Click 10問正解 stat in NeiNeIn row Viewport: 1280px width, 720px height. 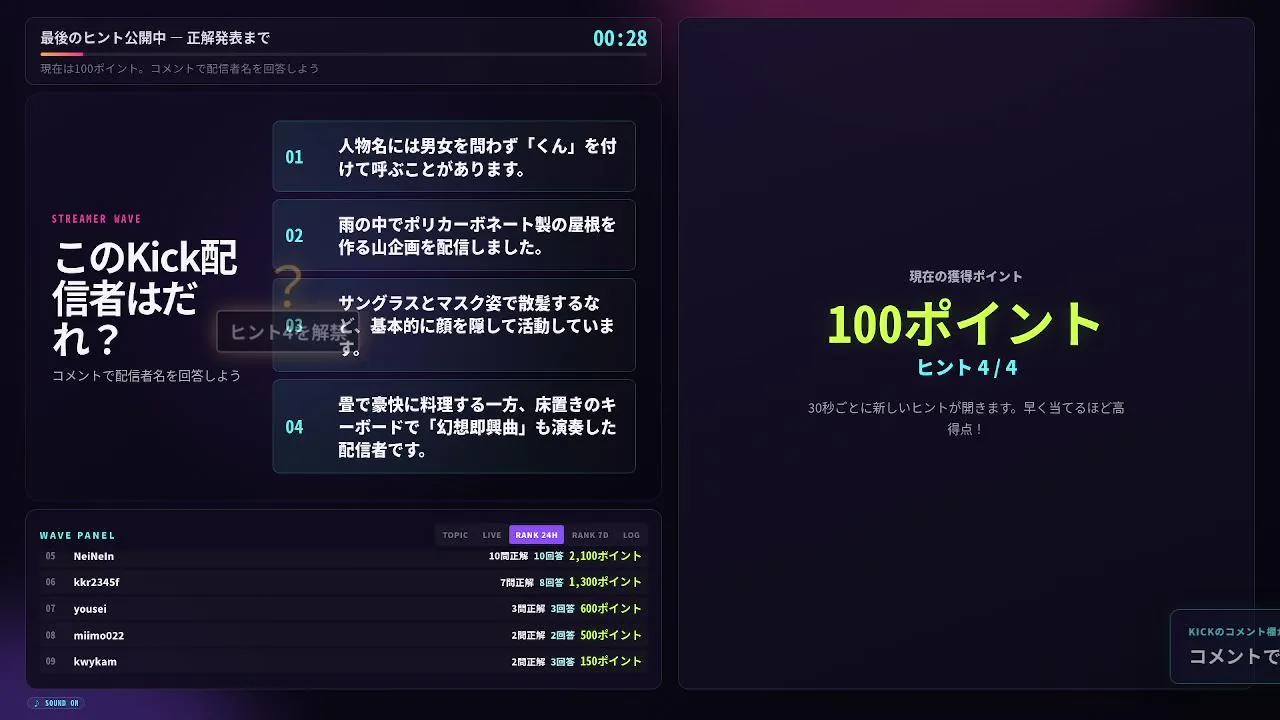508,556
